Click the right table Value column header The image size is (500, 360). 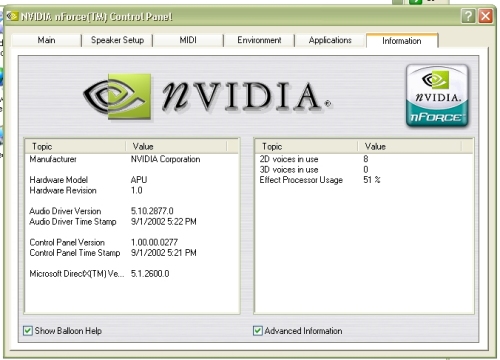pyautogui.click(x=410, y=146)
